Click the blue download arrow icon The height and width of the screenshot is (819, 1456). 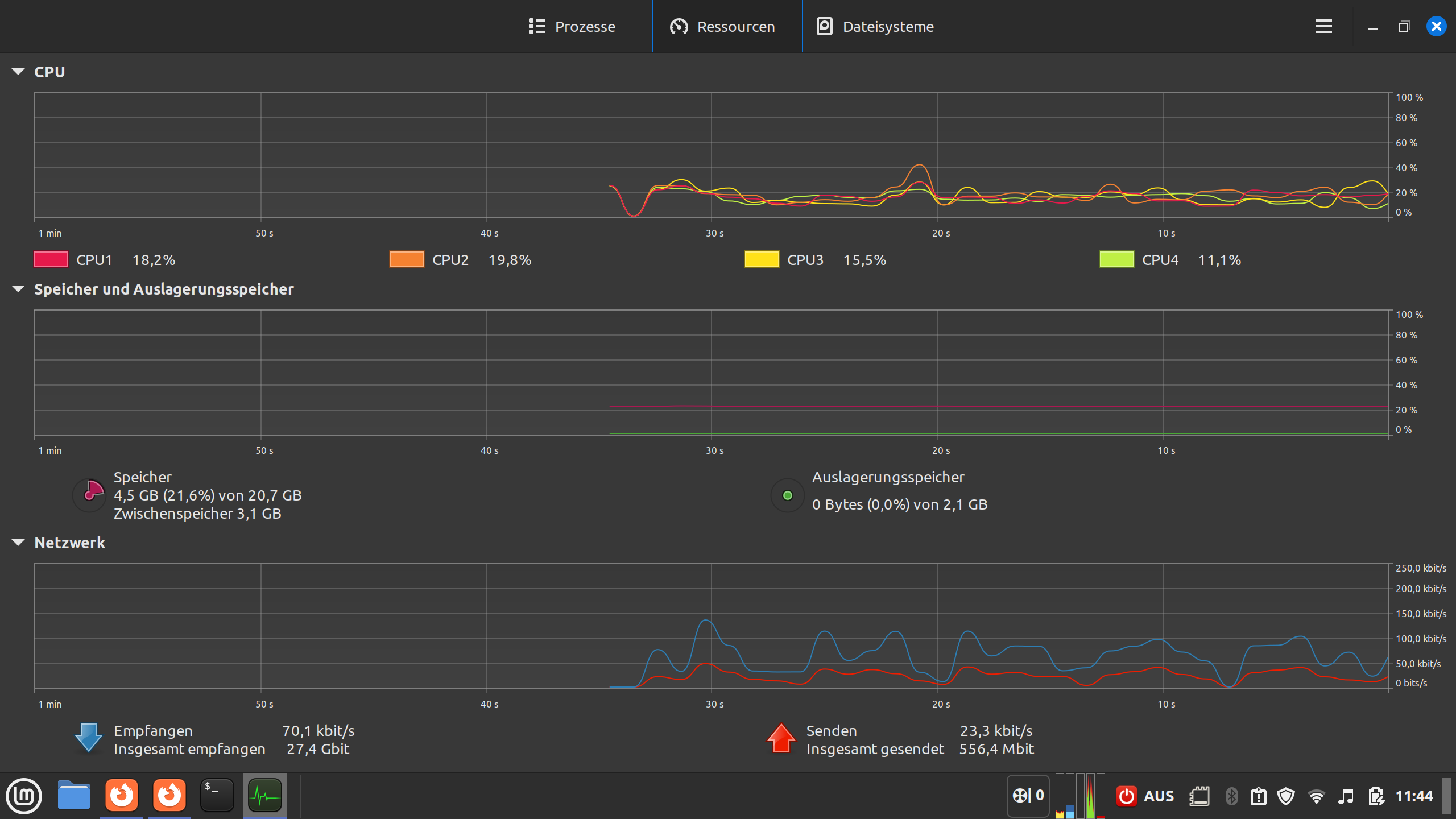pos(89,738)
